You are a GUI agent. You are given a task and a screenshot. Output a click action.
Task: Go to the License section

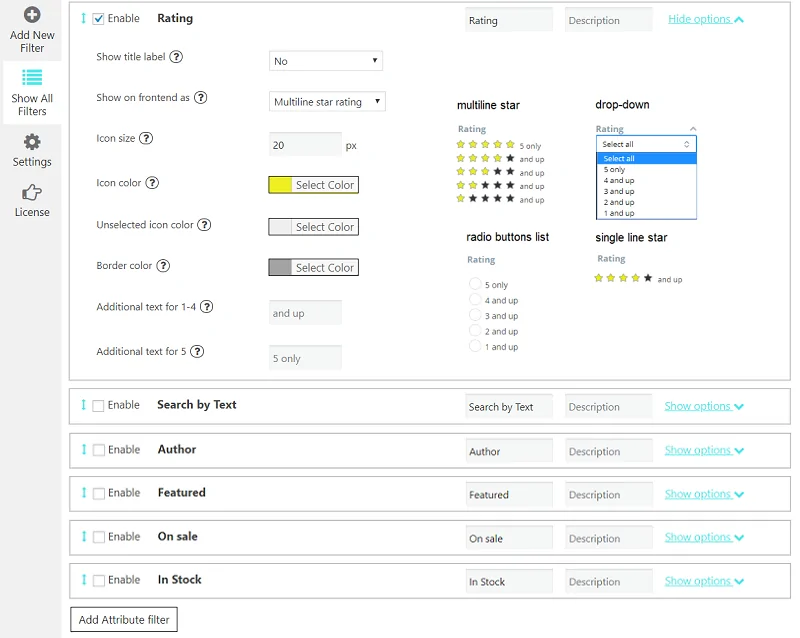pos(32,192)
